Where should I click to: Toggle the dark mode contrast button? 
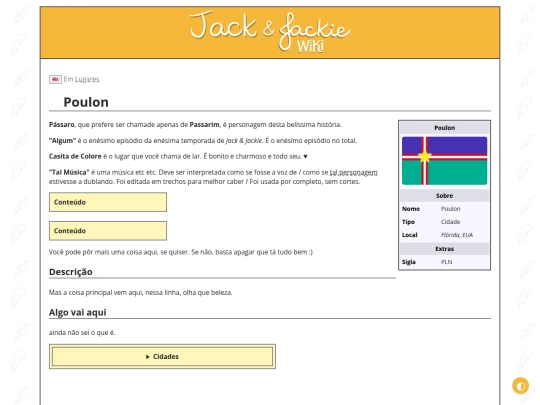(520, 385)
